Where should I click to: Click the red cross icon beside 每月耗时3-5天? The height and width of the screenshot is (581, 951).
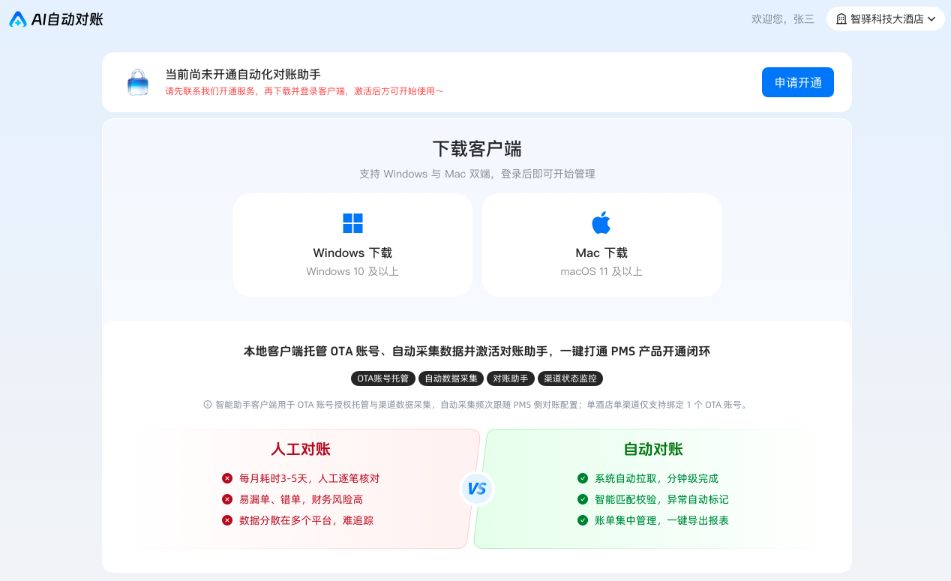coord(227,479)
